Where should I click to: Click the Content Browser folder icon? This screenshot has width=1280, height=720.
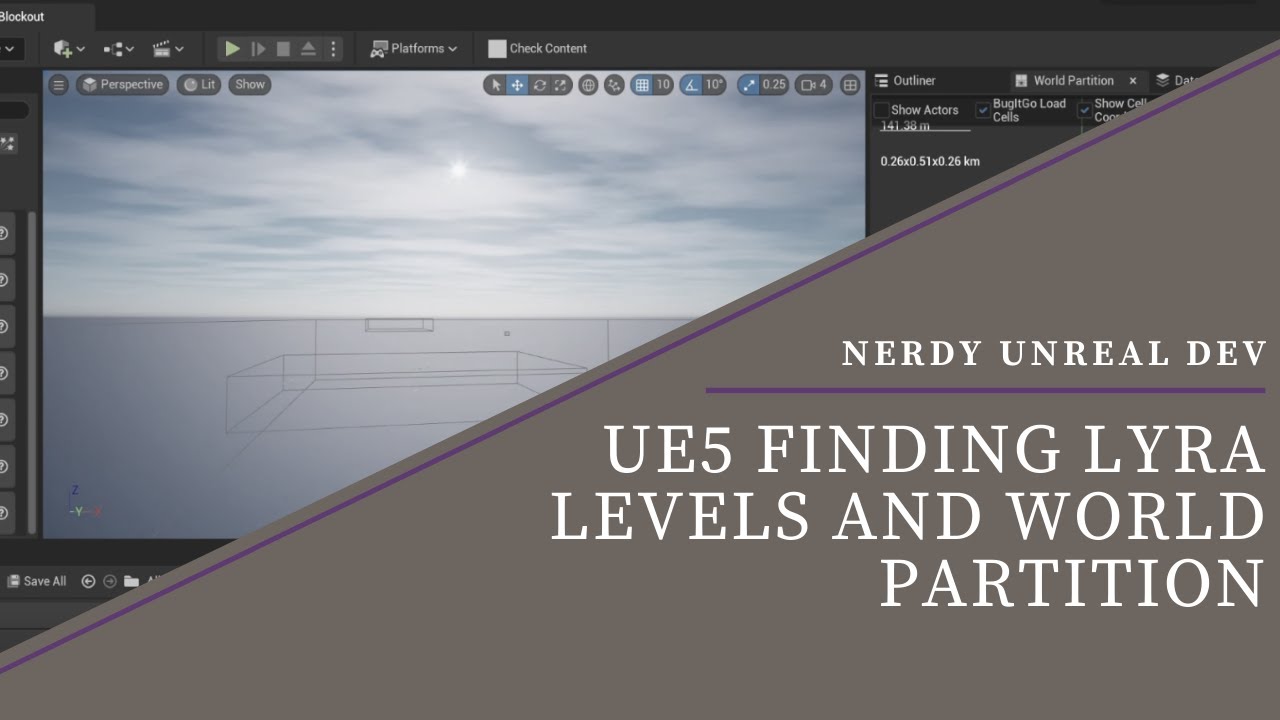point(132,581)
